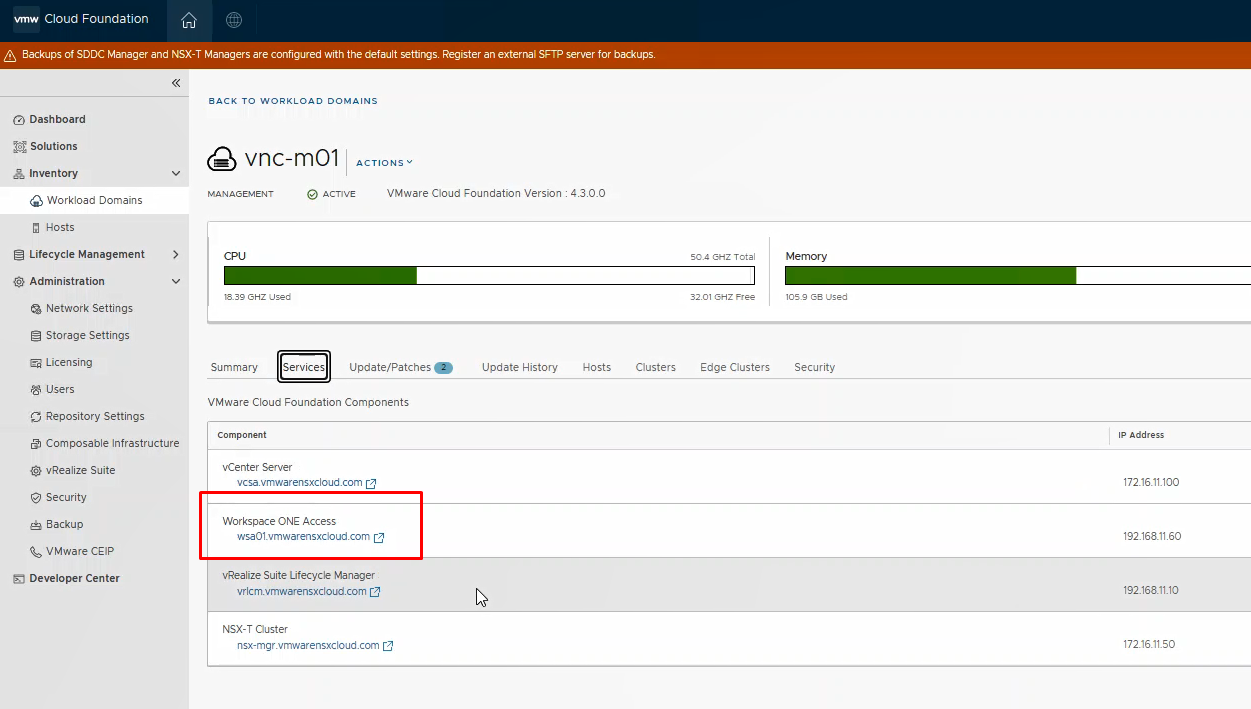Click the Security shield icon in sidebar
Screen dimensions: 1251x709
pos(37,498)
